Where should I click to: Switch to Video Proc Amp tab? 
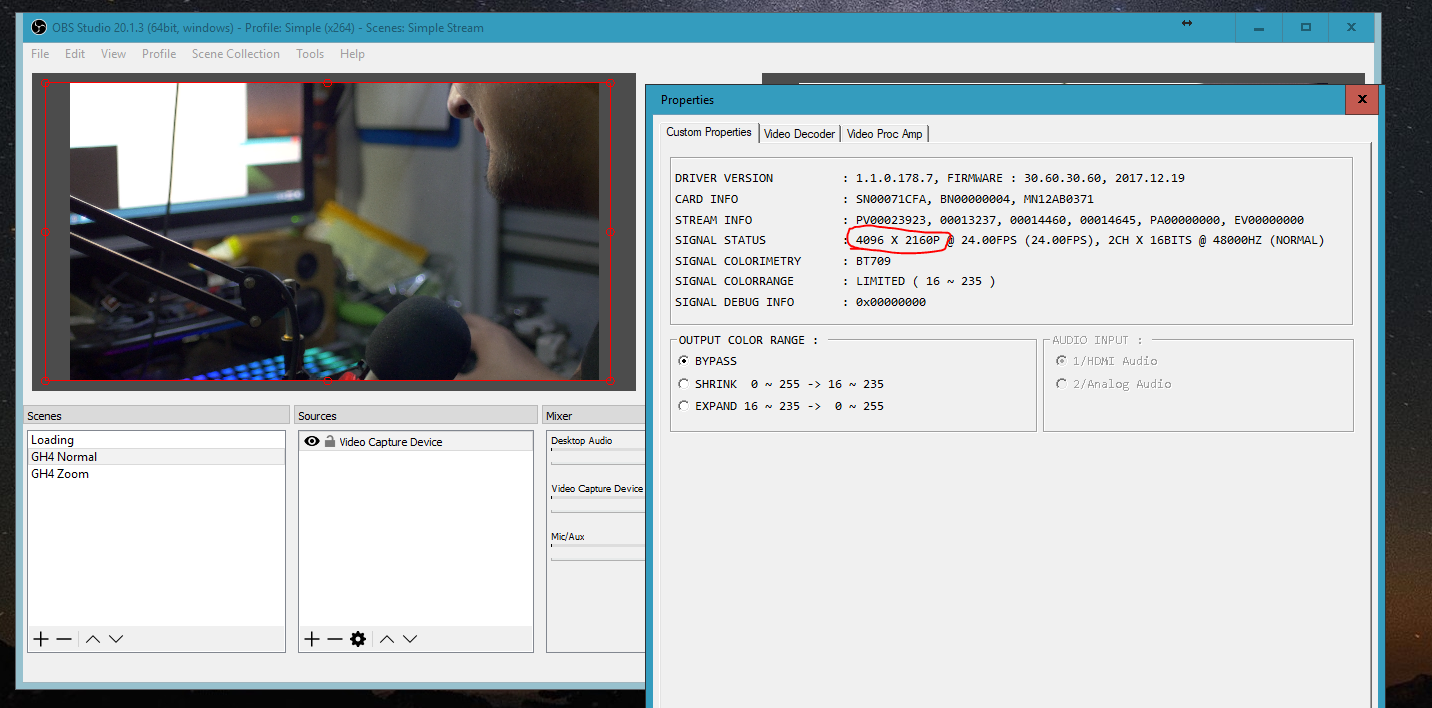click(884, 134)
